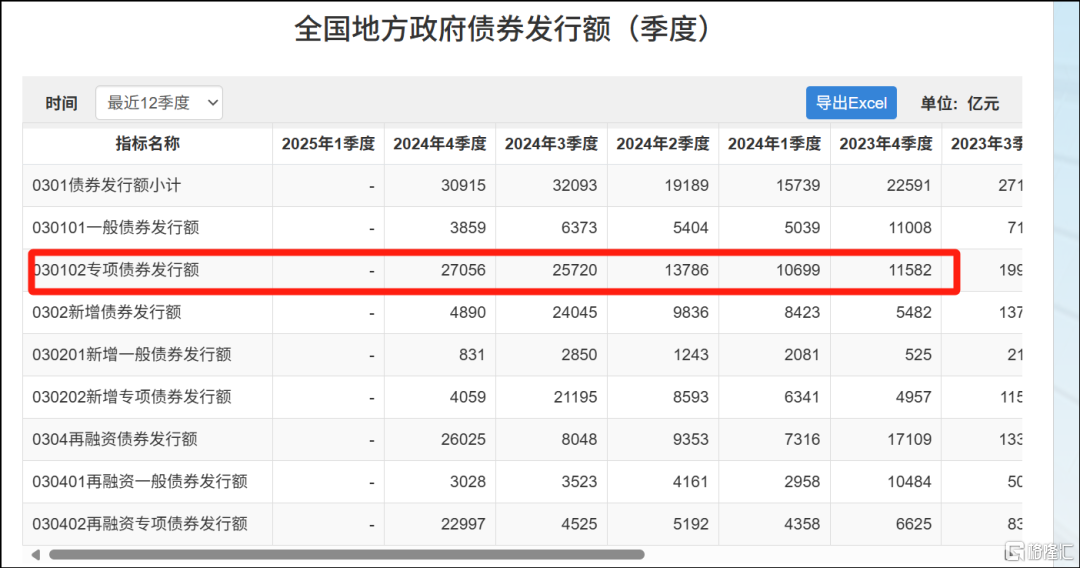Select the row label 030102专项债券发行额
1080x568 pixels.
tap(116, 270)
